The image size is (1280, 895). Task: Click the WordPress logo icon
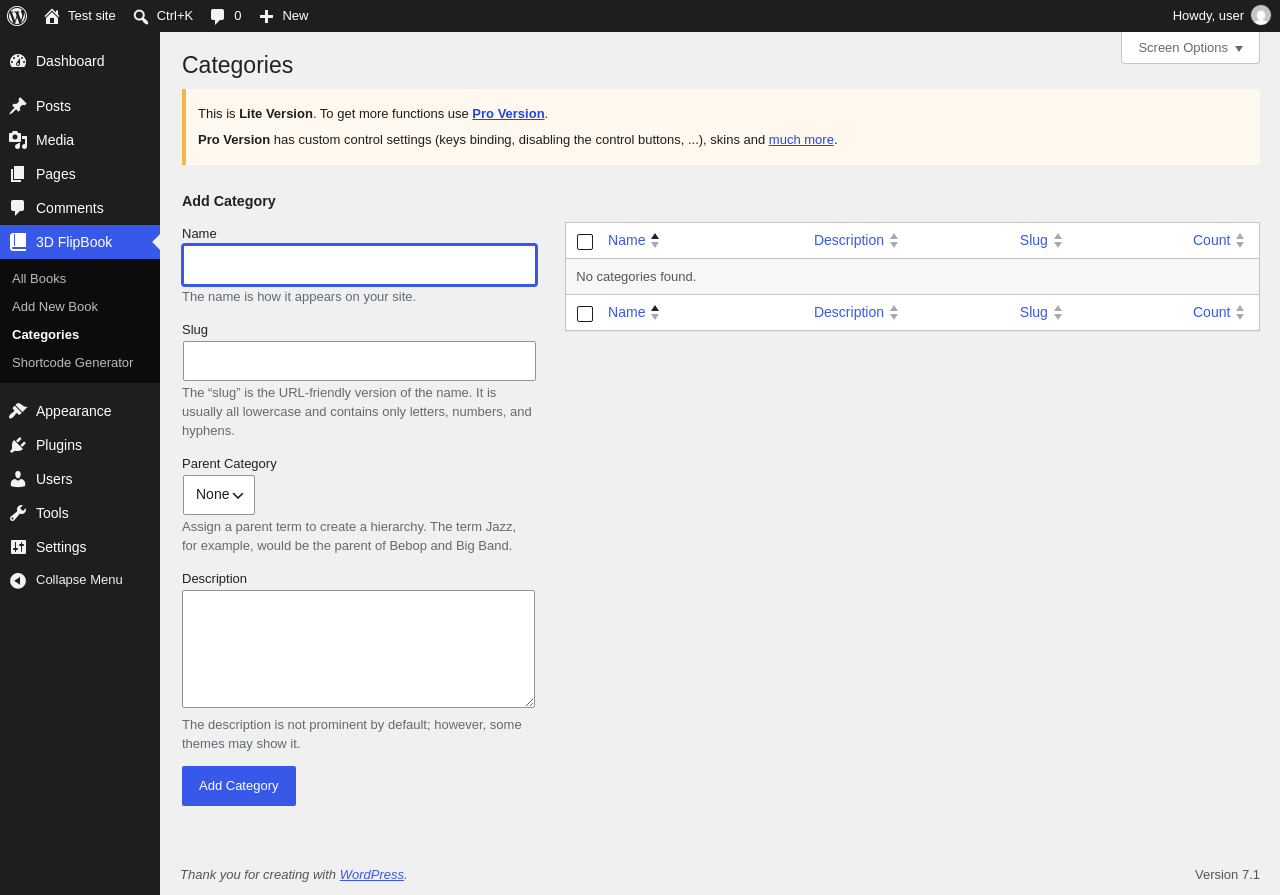17,16
